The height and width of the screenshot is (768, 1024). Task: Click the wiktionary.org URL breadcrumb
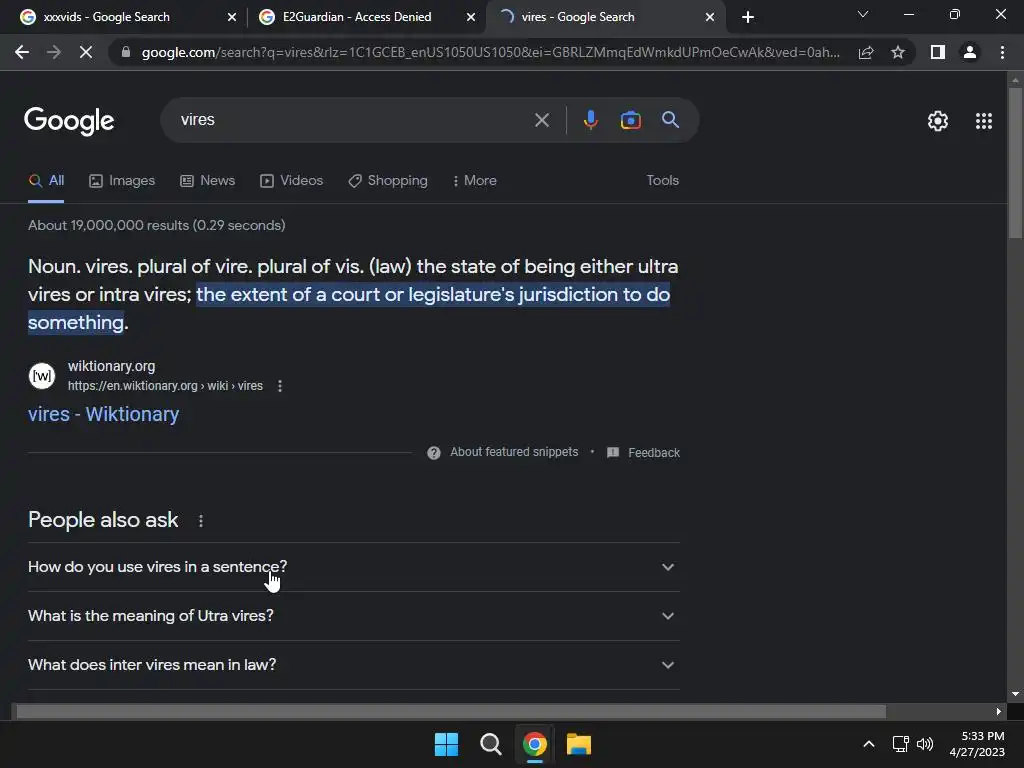(x=165, y=386)
